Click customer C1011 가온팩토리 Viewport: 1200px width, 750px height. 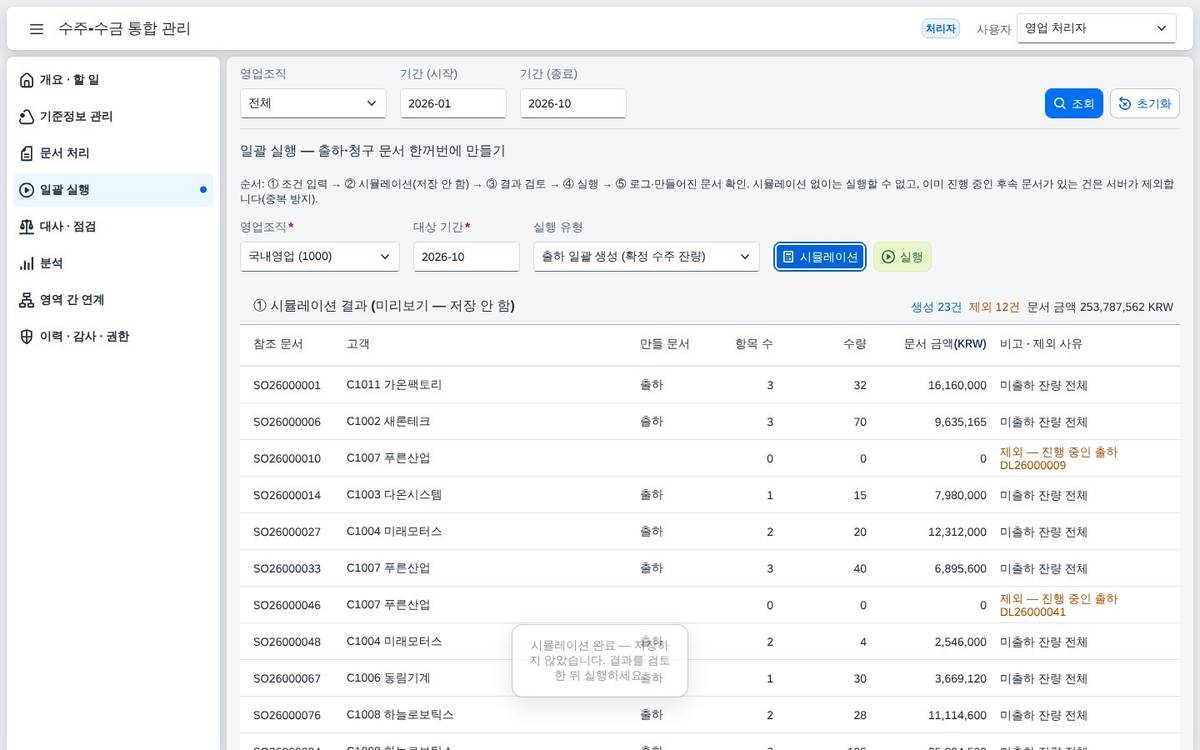tap(394, 385)
